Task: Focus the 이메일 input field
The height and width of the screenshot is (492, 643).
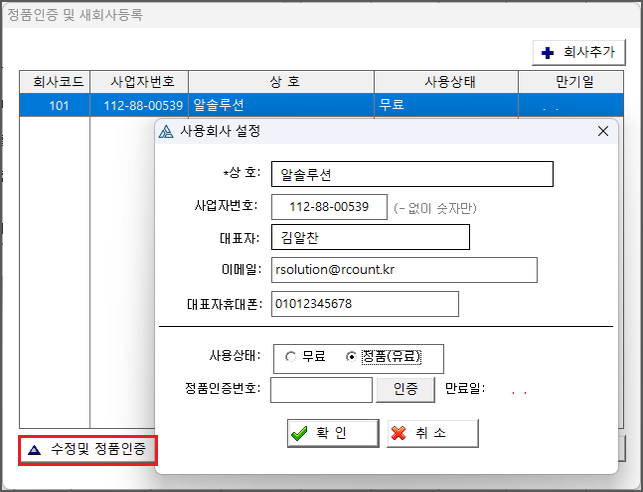Action: (x=404, y=270)
